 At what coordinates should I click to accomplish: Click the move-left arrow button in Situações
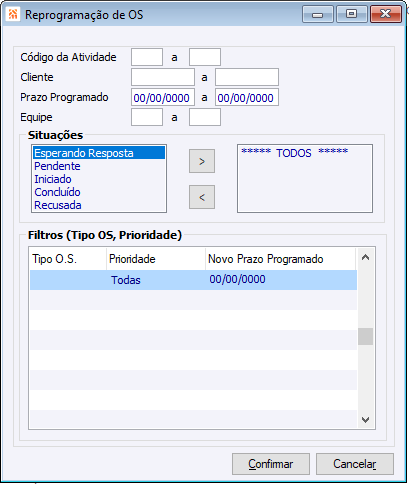coord(202,197)
